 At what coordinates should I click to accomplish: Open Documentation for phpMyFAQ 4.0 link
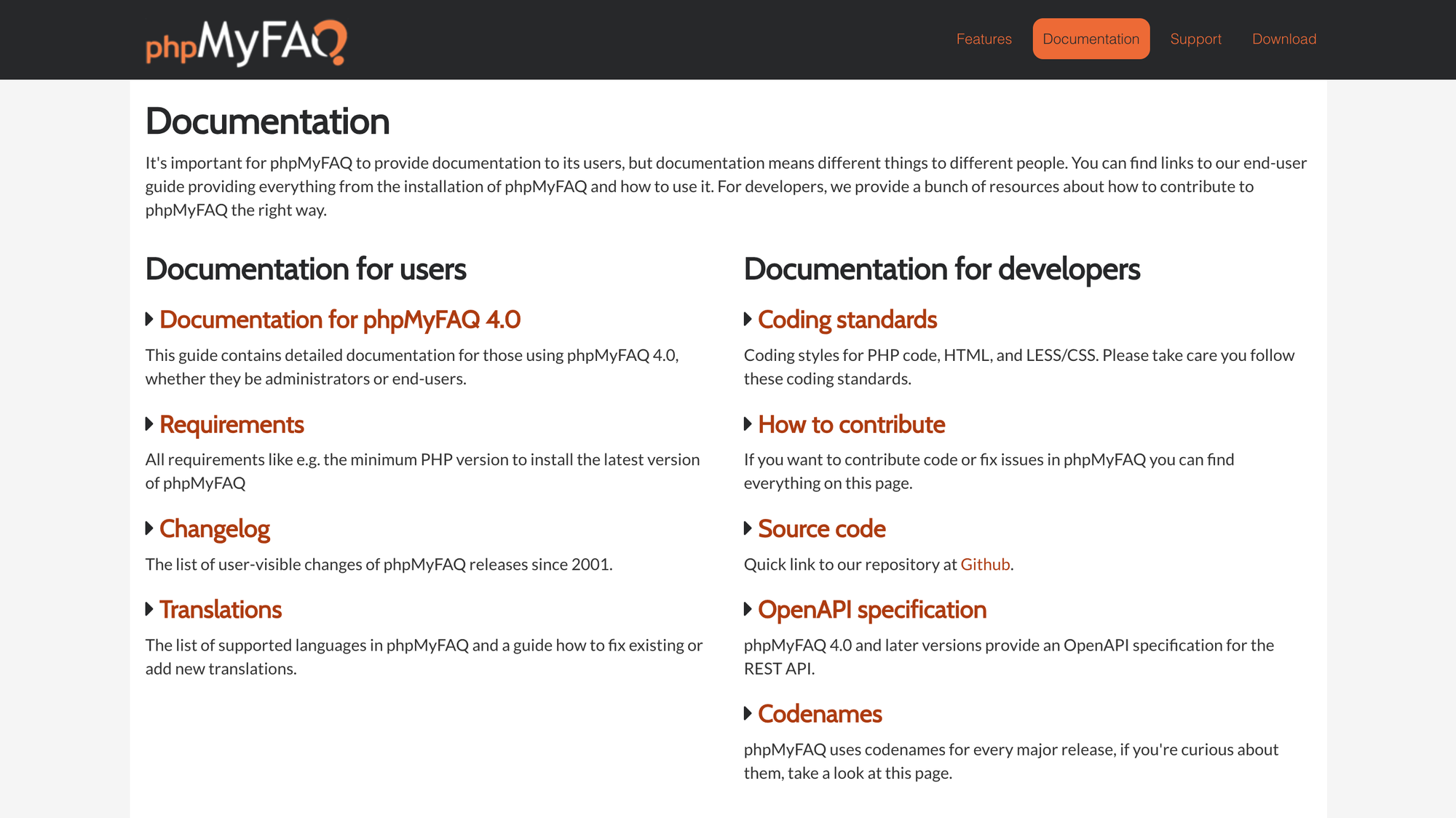pyautogui.click(x=340, y=320)
